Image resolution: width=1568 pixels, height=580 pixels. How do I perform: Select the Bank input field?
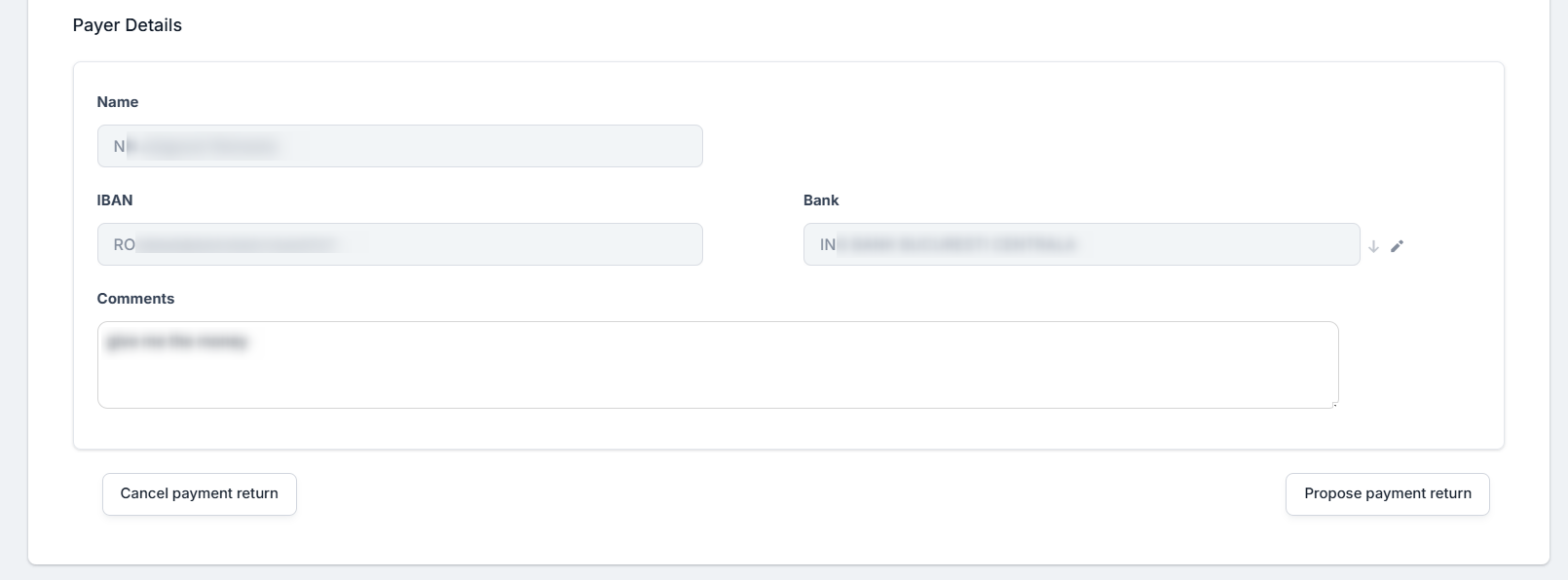pyautogui.click(x=1081, y=244)
